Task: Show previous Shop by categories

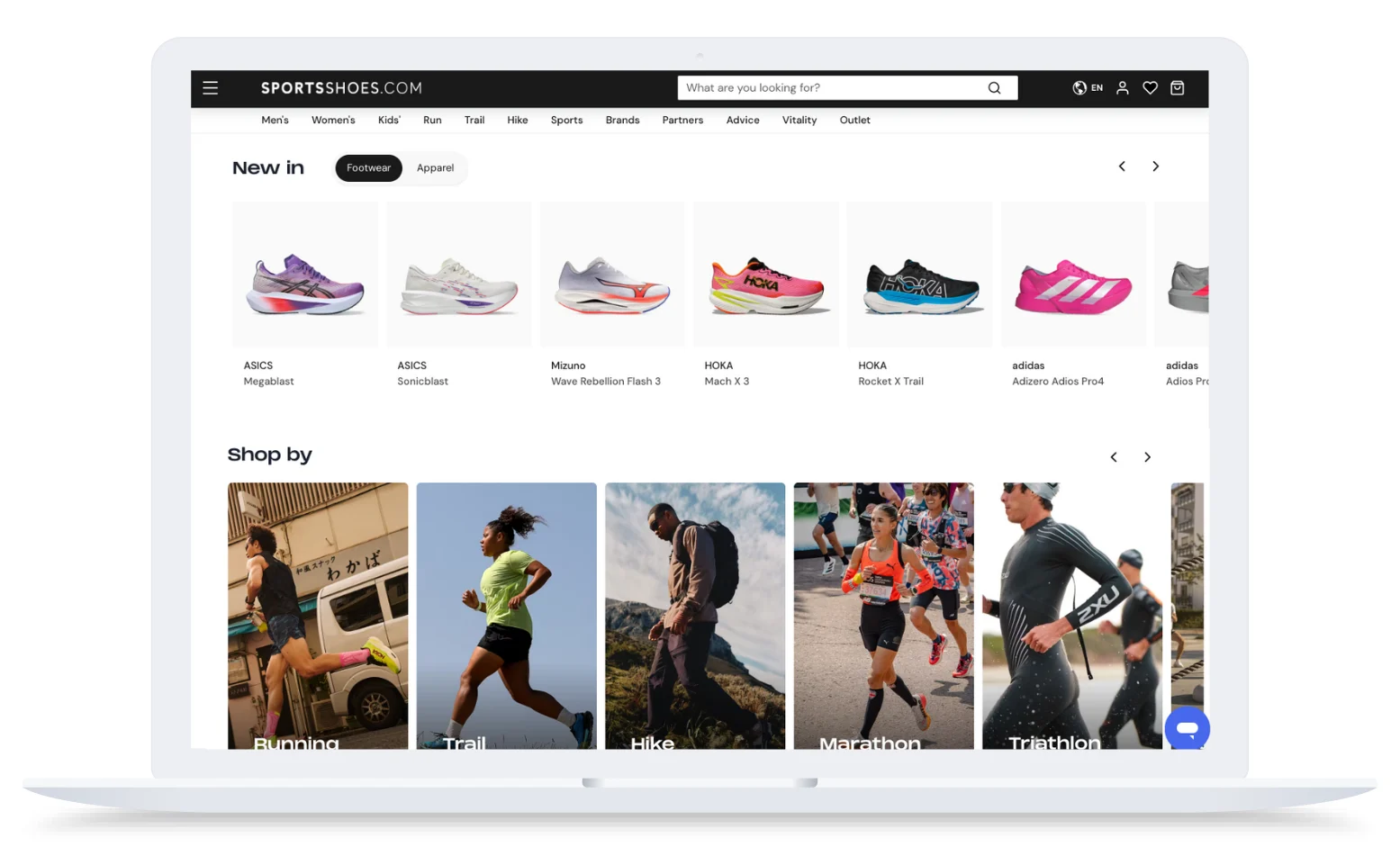Action: [x=1114, y=457]
